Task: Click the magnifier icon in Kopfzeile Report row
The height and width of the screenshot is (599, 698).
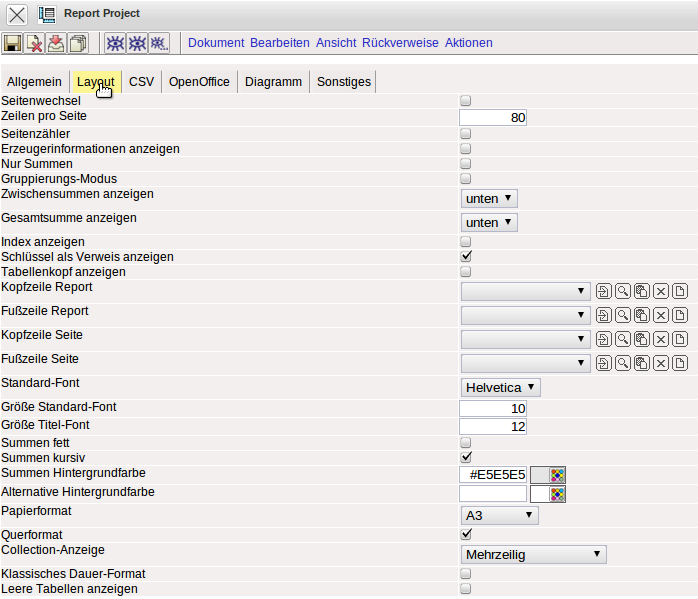Action: [x=622, y=291]
